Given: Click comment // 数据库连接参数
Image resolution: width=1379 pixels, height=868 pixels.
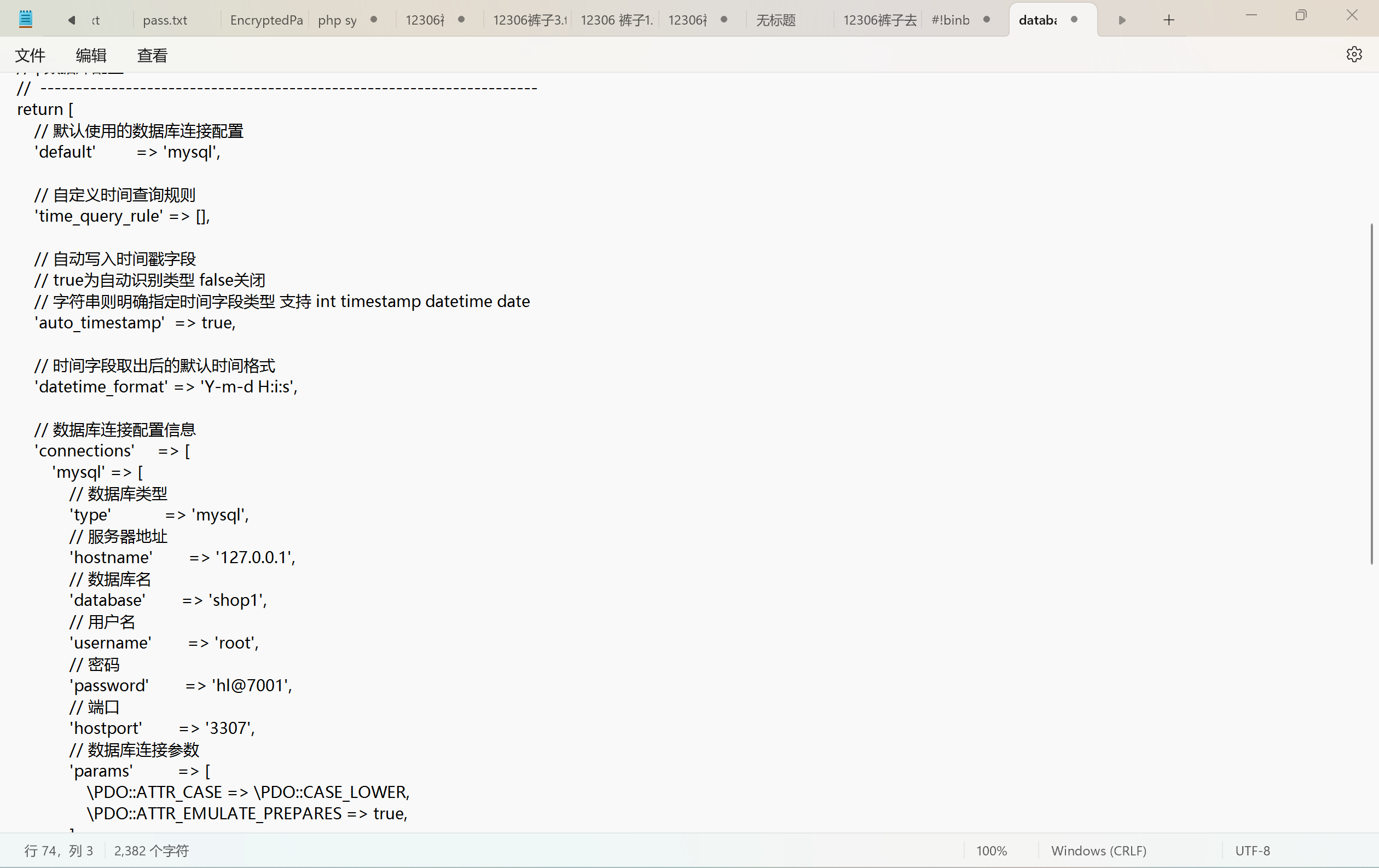Looking at the screenshot, I should pos(134,749).
